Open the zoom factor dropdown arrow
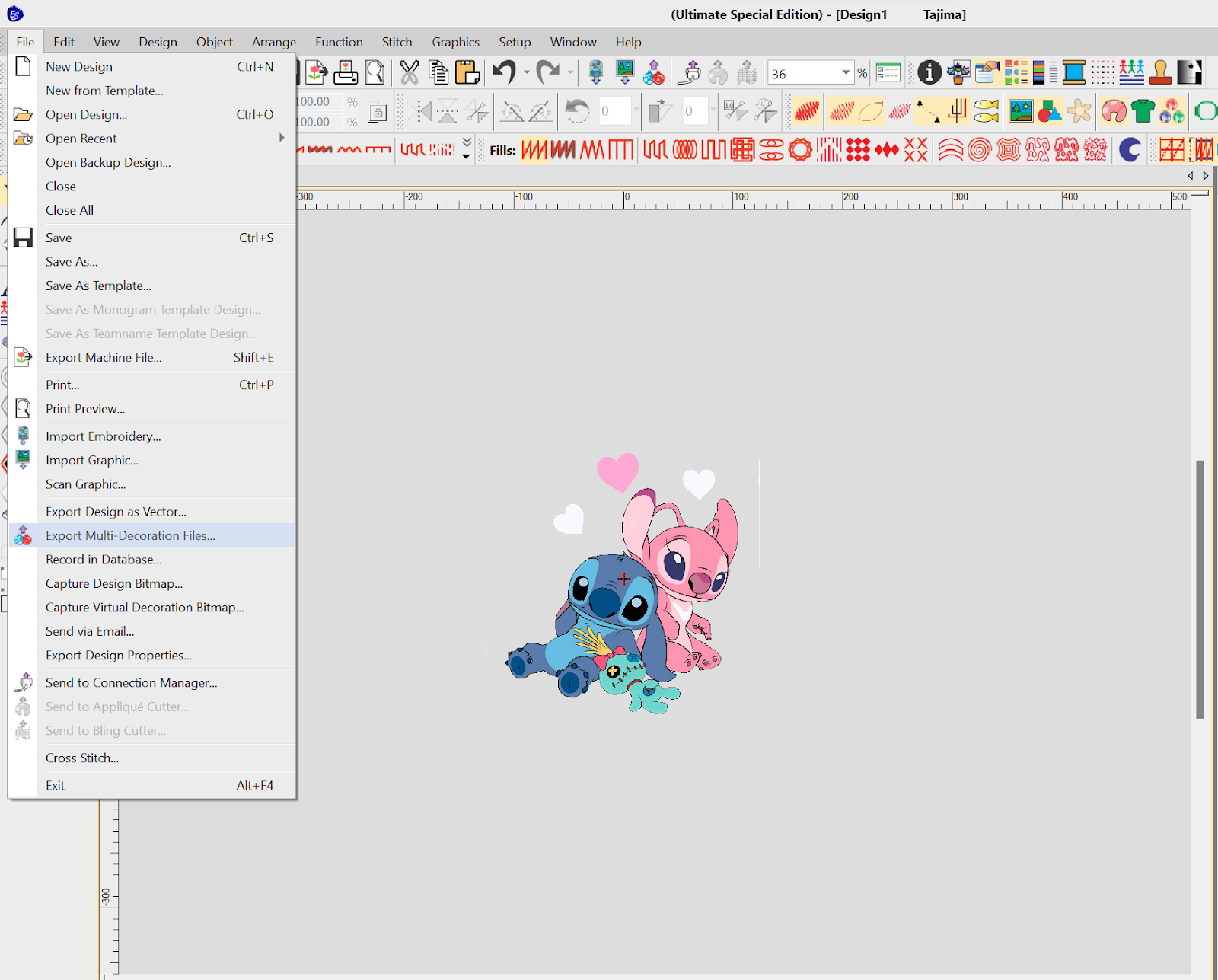 point(846,73)
